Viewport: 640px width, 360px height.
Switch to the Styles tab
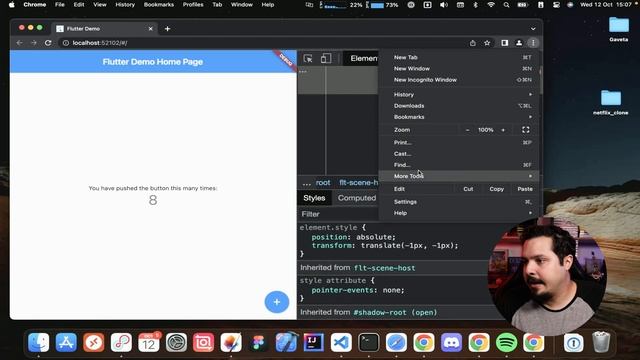[314, 198]
